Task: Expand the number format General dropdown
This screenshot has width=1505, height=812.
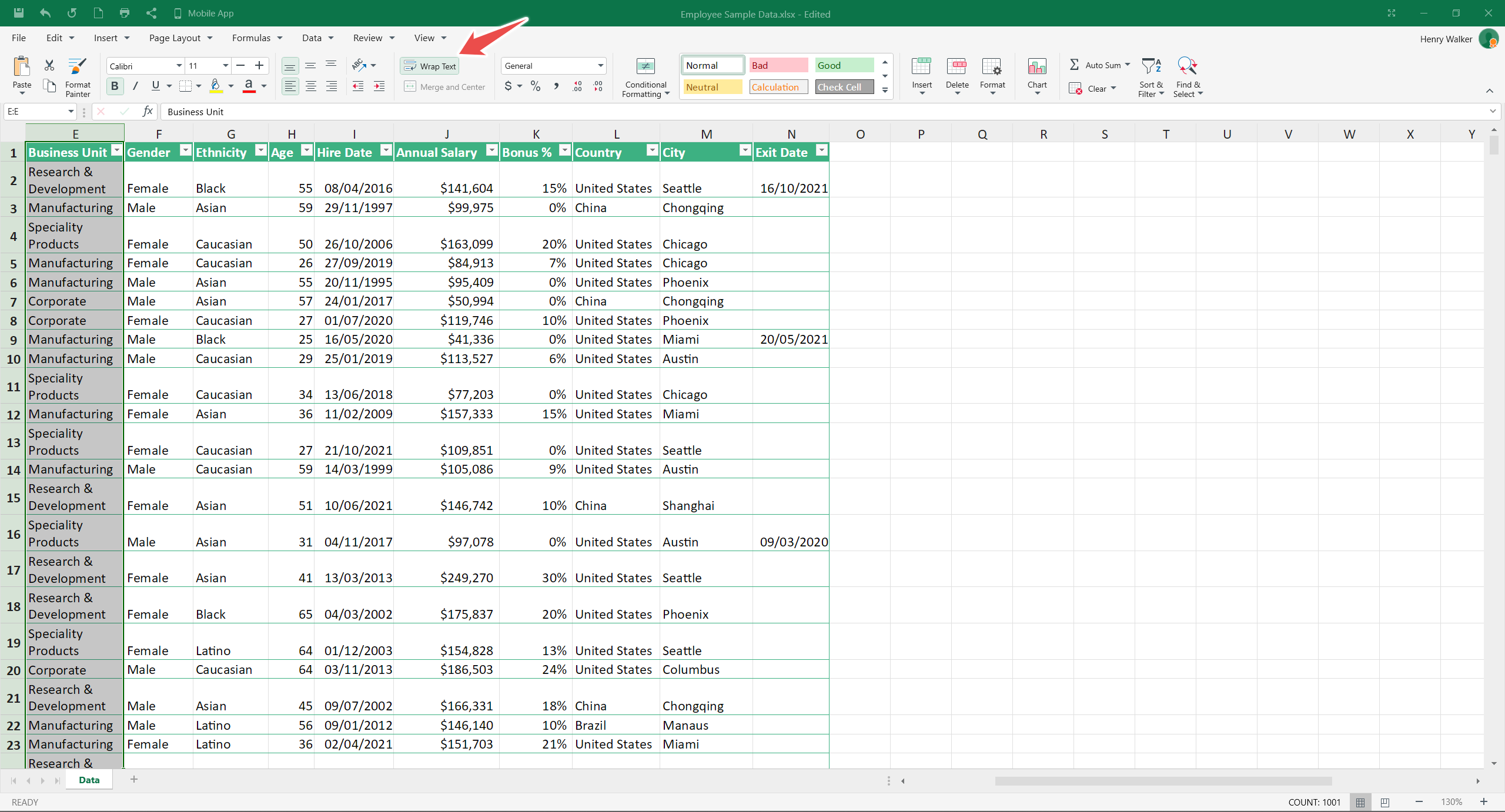Action: point(600,66)
